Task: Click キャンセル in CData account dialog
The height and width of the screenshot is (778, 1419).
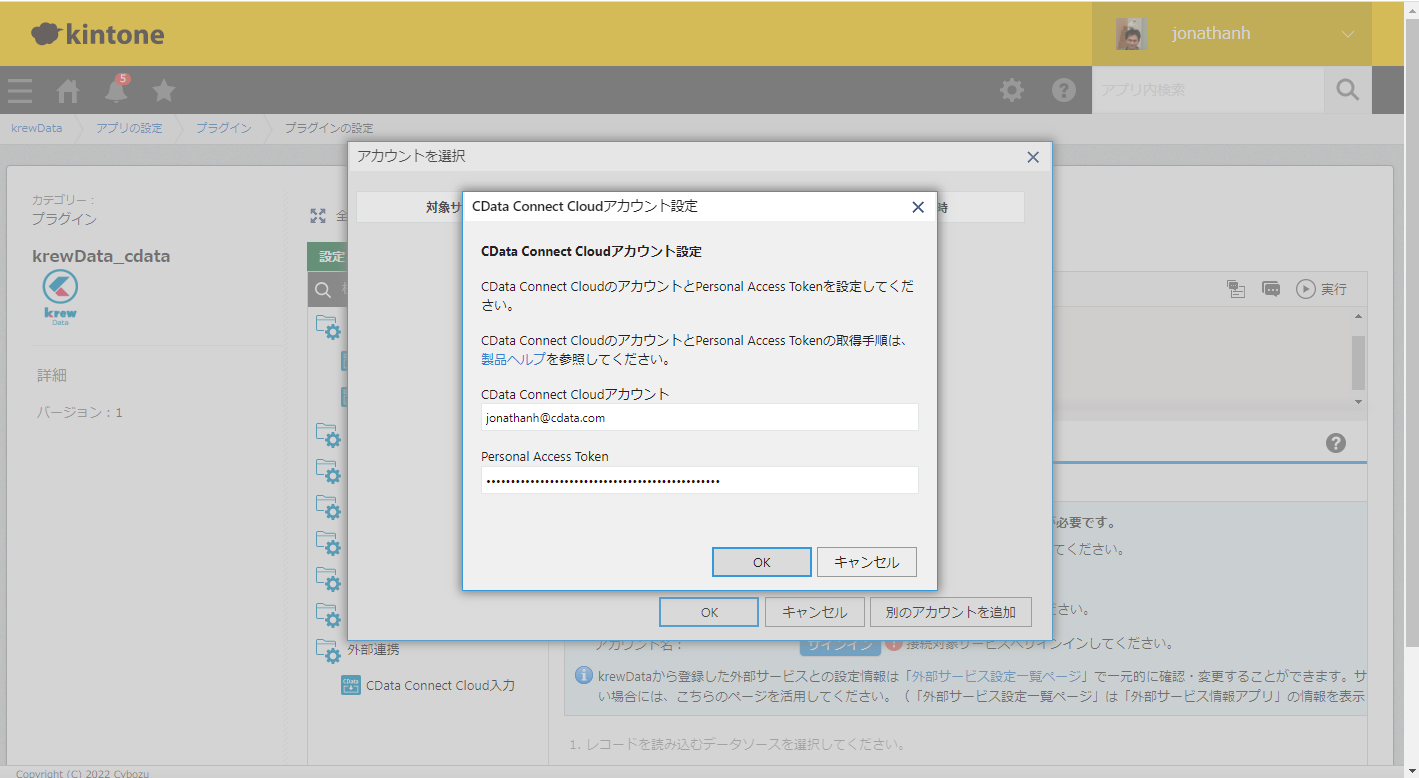Action: [867, 562]
